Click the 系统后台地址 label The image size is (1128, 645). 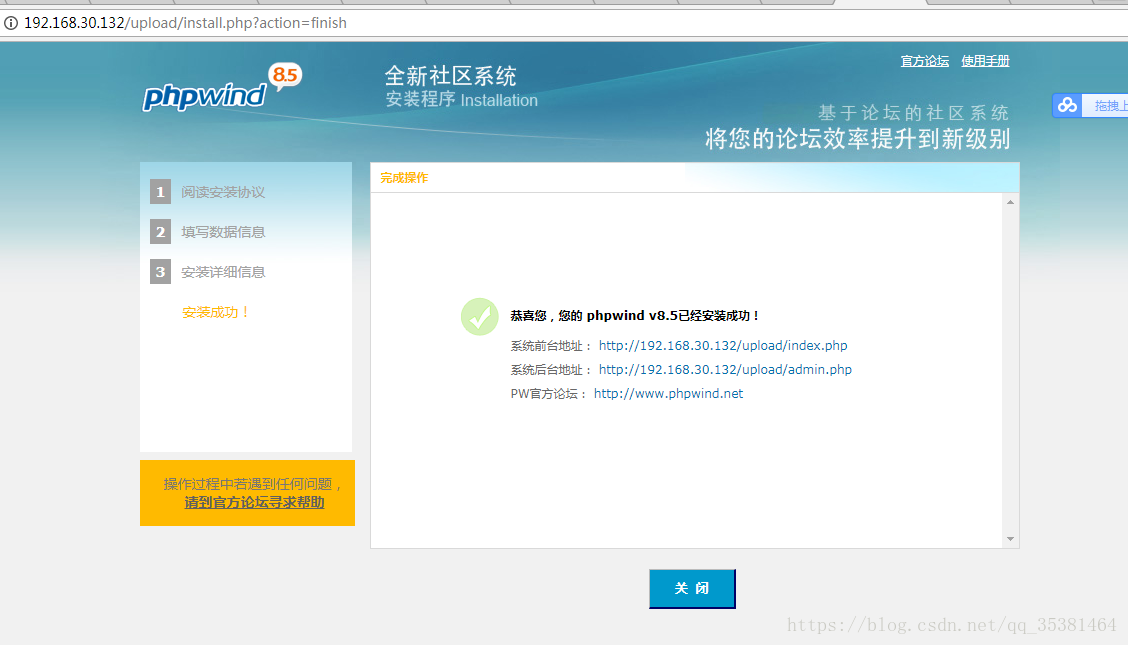[x=551, y=370]
